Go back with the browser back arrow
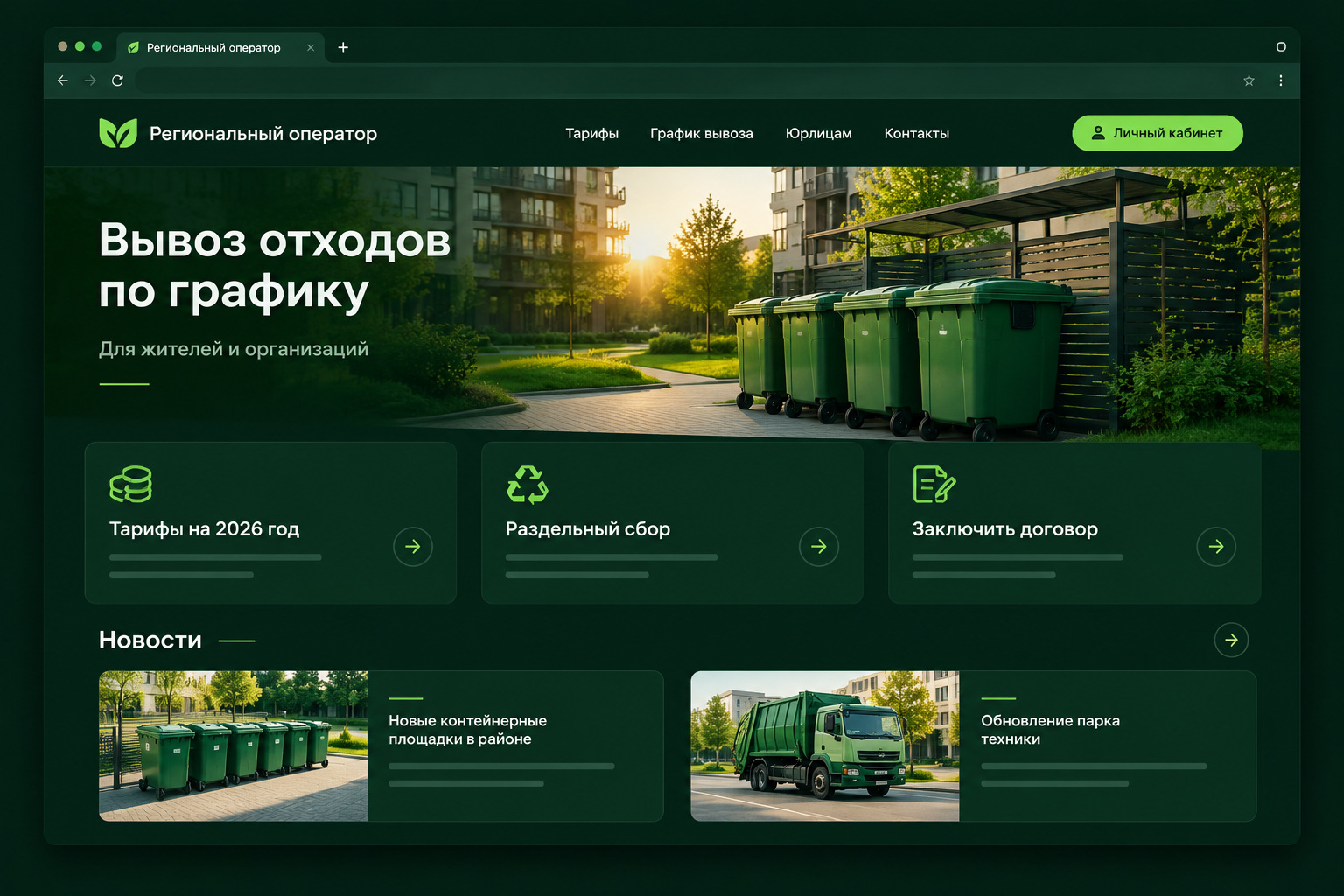 (63, 80)
